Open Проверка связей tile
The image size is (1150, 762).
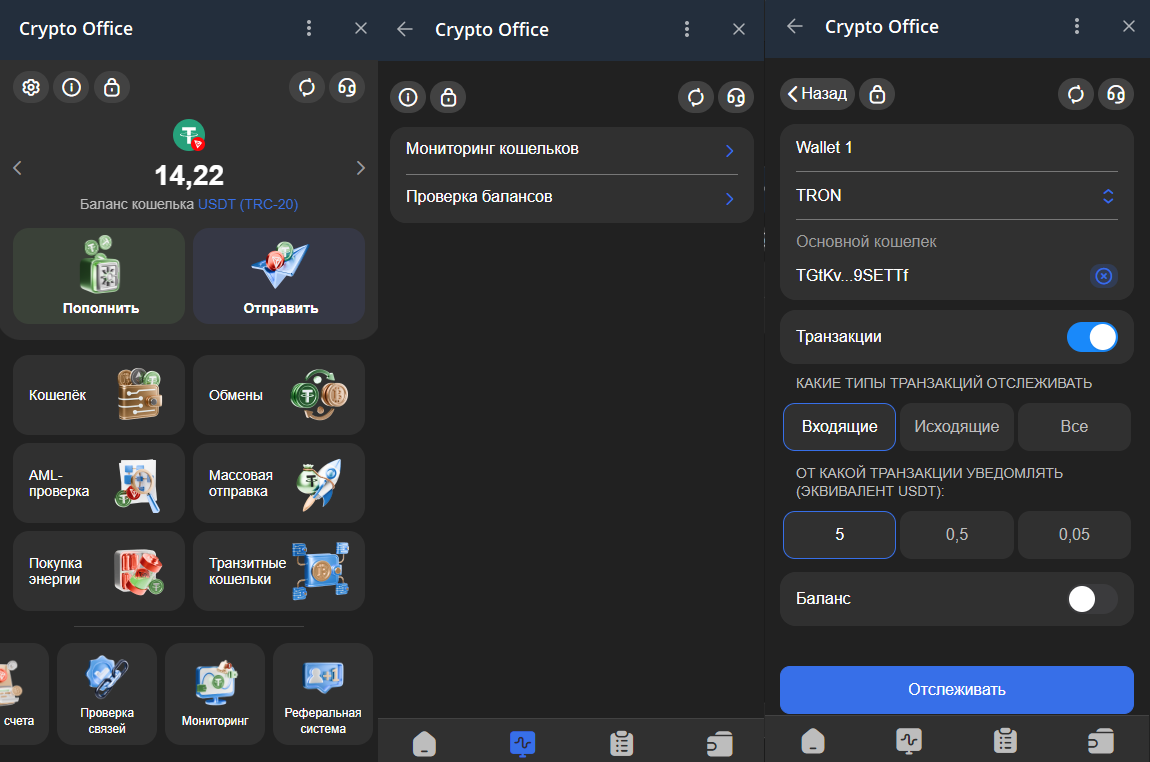coord(107,694)
